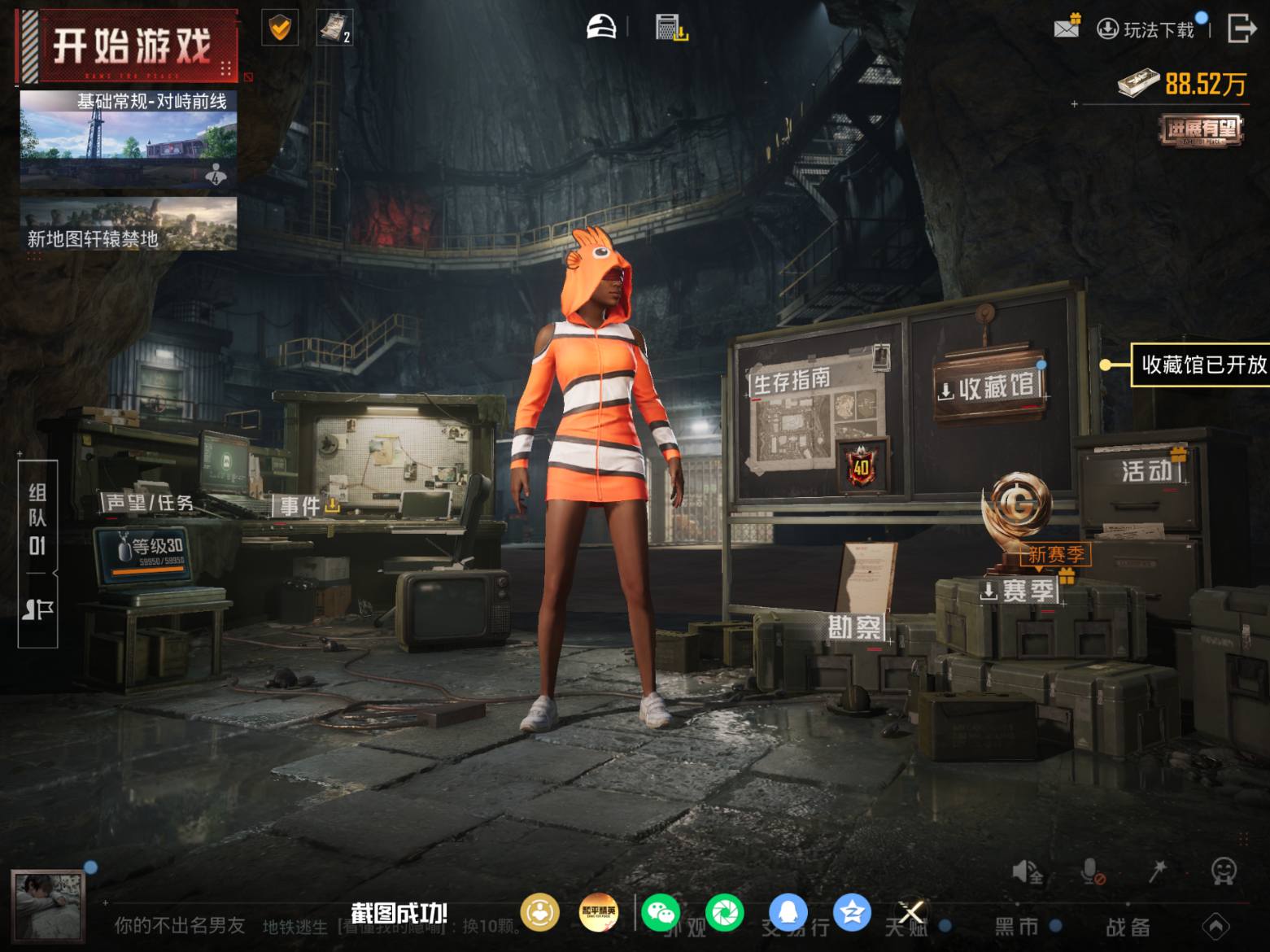The width and height of the screenshot is (1270, 952).
Task: Open game mode selector 基础常规-对峙前线
Action: [129, 138]
